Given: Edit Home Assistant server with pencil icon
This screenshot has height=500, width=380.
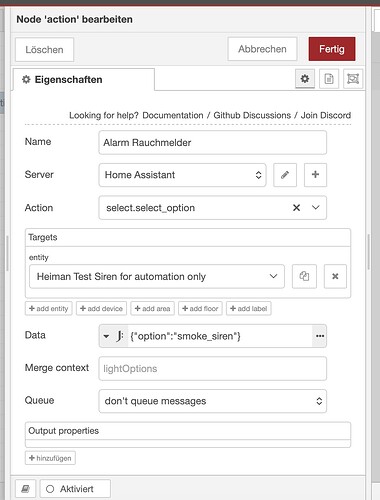Looking at the screenshot, I should (x=285, y=175).
